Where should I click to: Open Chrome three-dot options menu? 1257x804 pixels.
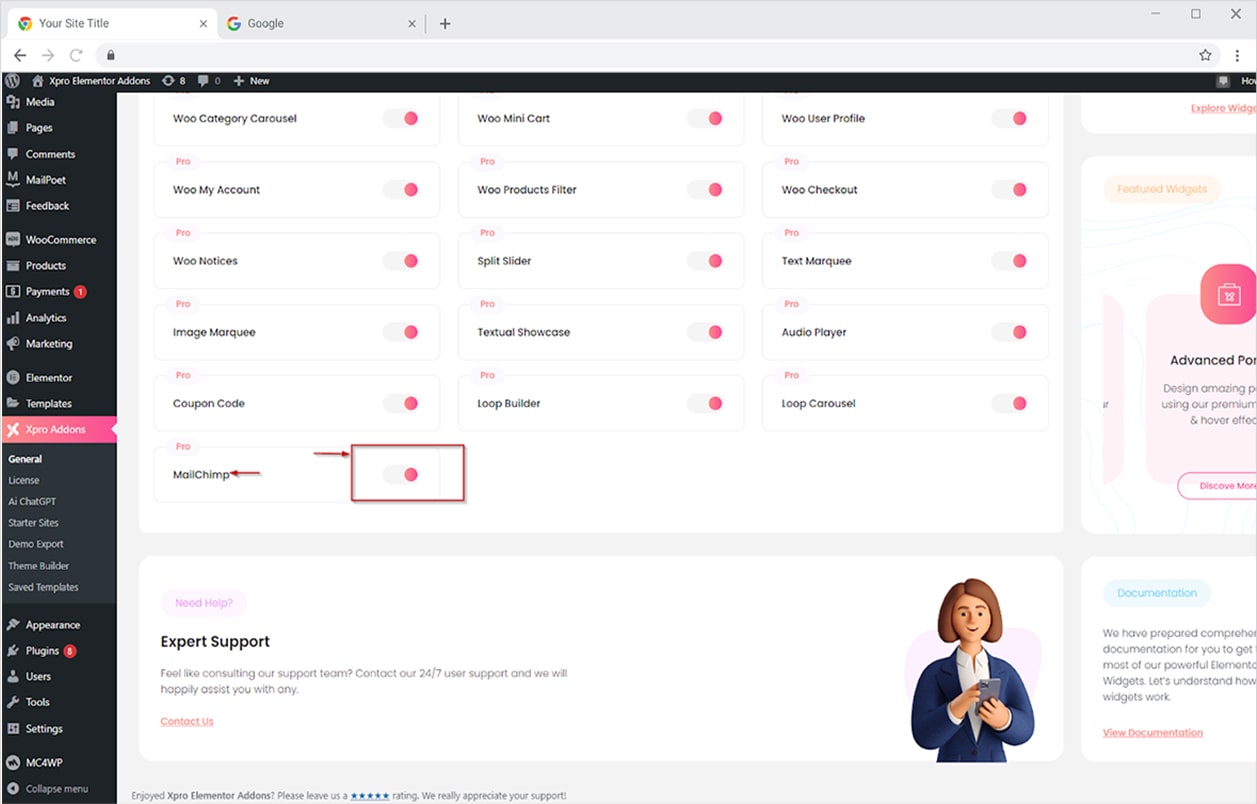[x=1237, y=55]
